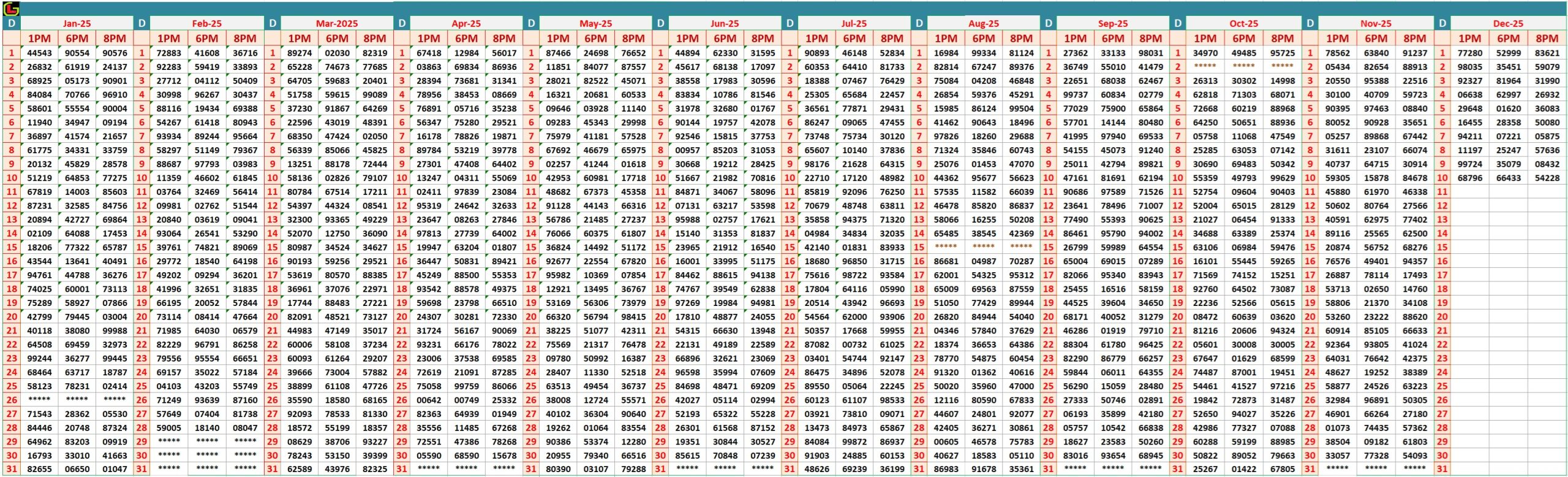Select the Jan-25 month header
1568x477 pixels.
tap(77, 23)
